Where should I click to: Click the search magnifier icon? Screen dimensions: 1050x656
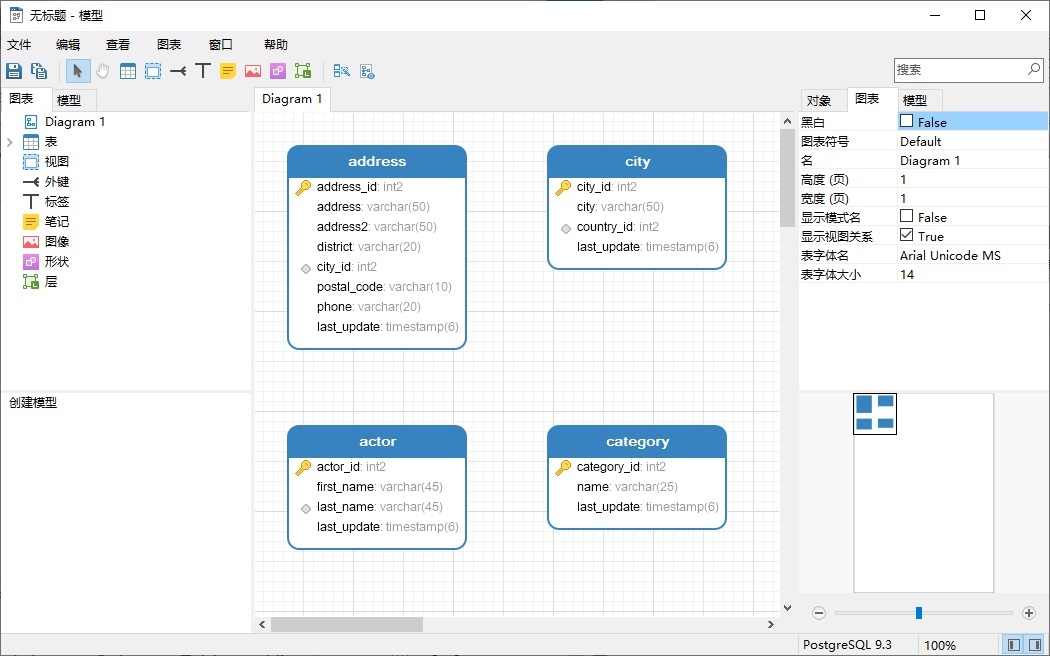click(1034, 69)
